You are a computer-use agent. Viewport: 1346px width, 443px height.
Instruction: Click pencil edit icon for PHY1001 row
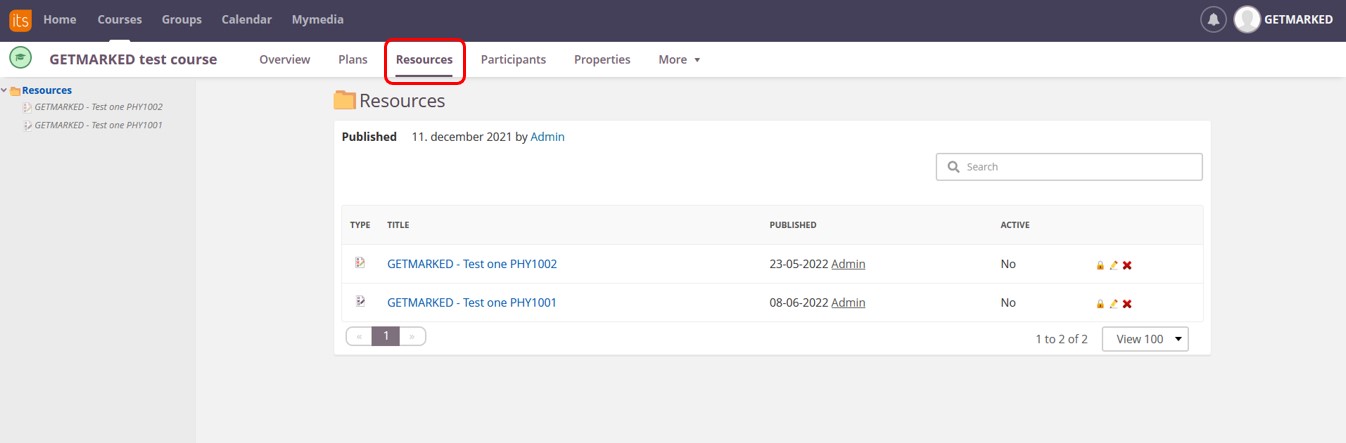(1113, 303)
